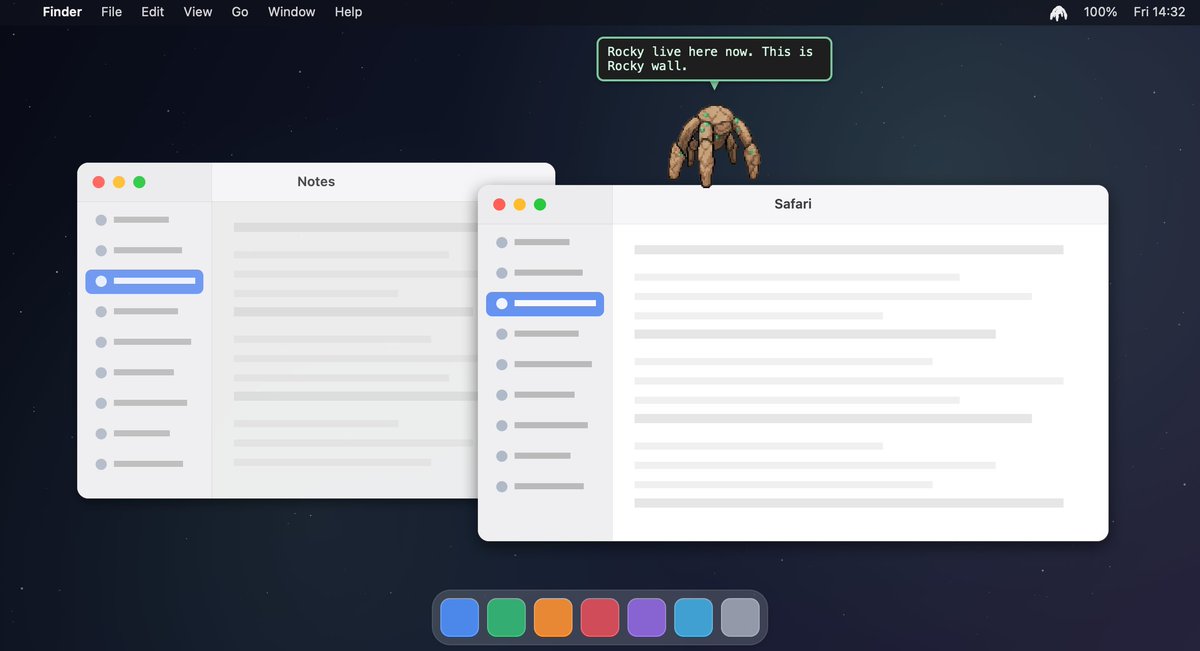Minimize the Notes window with yellow button
The width and height of the screenshot is (1200, 651).
click(x=119, y=182)
